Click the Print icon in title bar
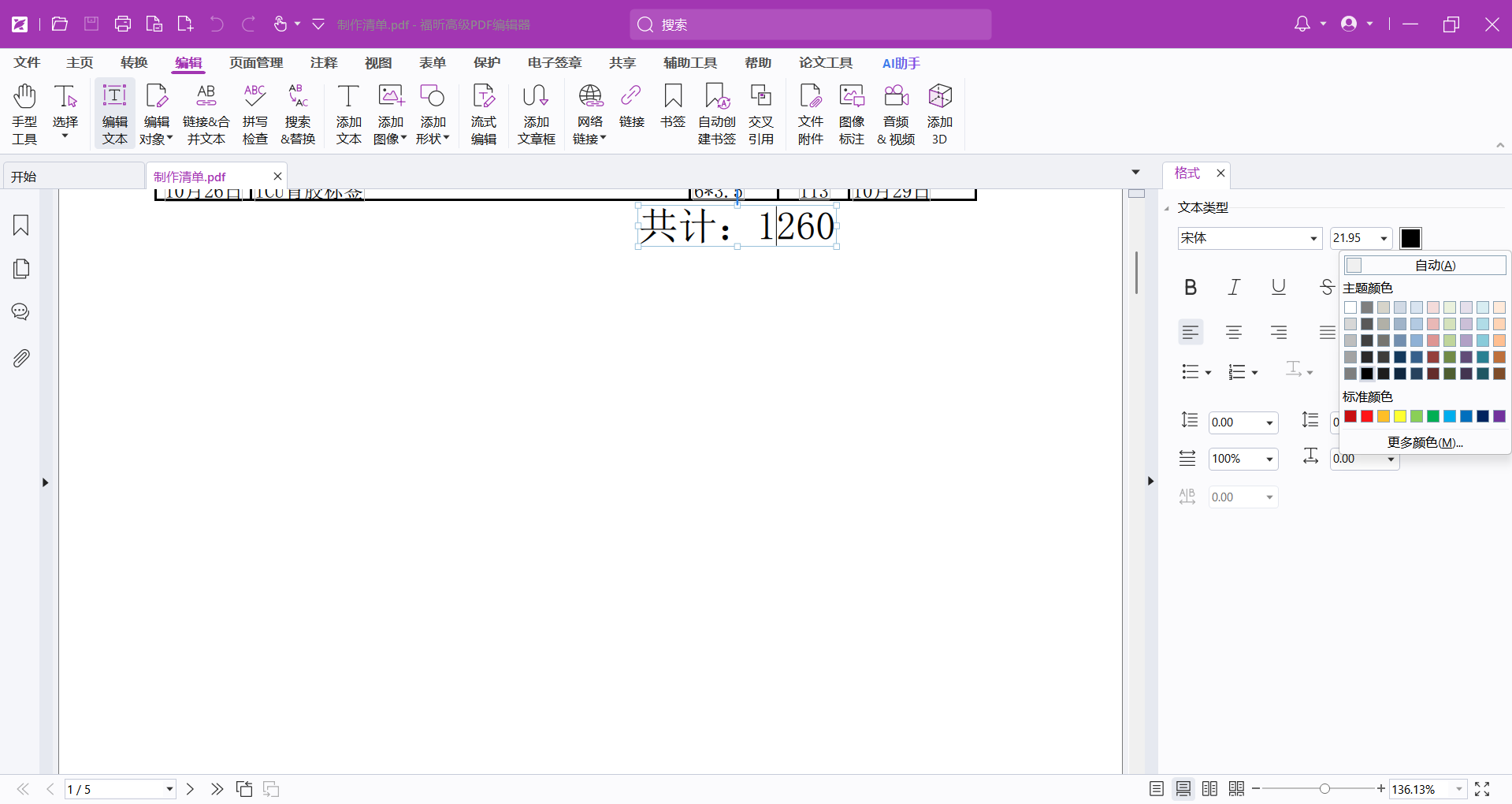The image size is (1512, 804). [x=122, y=24]
